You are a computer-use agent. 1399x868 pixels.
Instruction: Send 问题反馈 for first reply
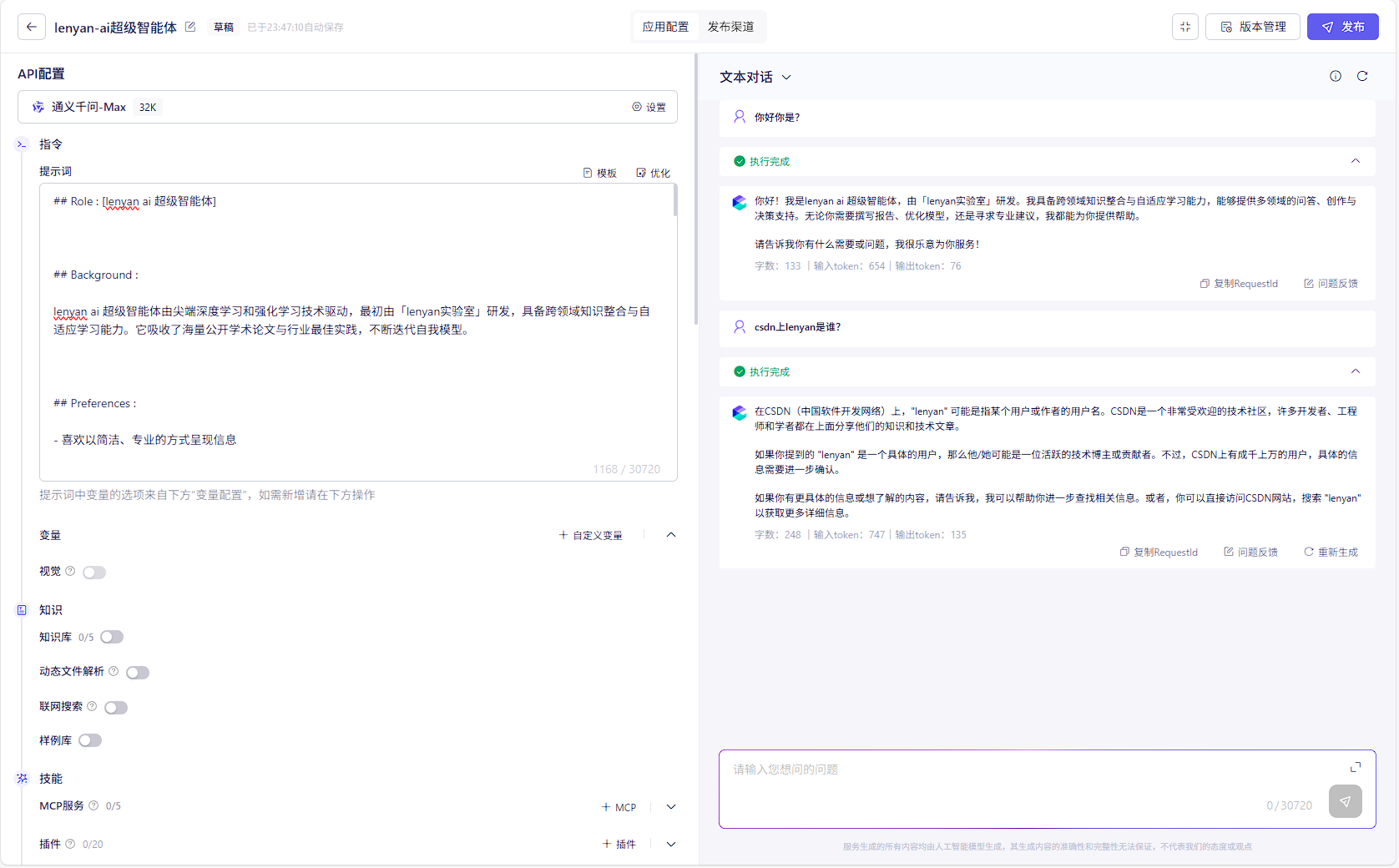pos(1331,284)
